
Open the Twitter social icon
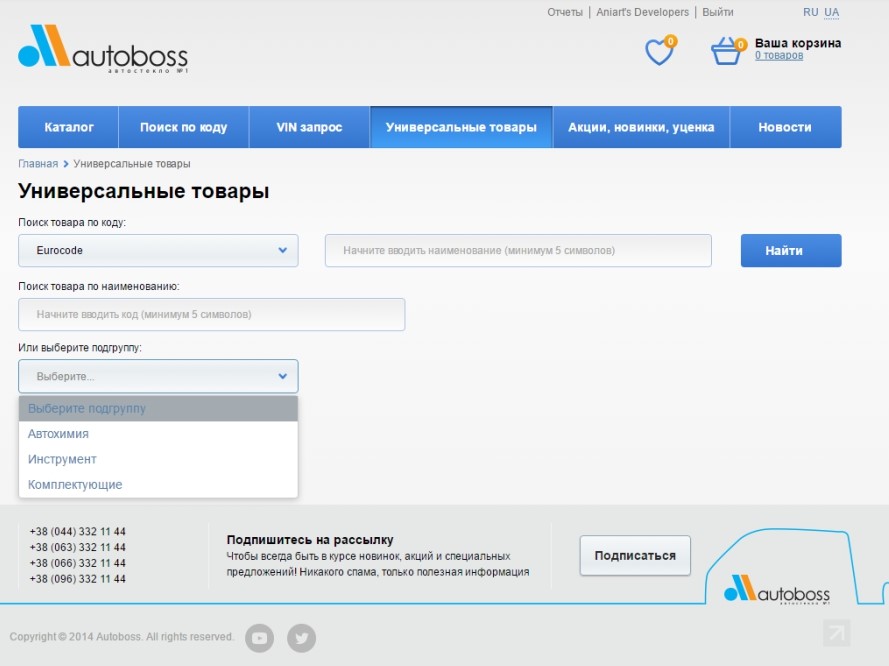(x=301, y=637)
